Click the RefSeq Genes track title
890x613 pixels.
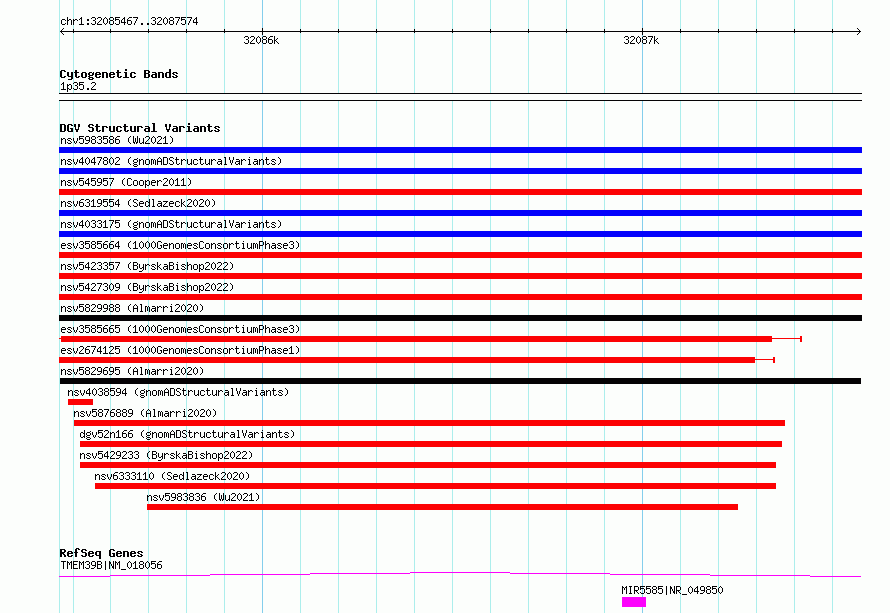pyautogui.click(x=101, y=553)
